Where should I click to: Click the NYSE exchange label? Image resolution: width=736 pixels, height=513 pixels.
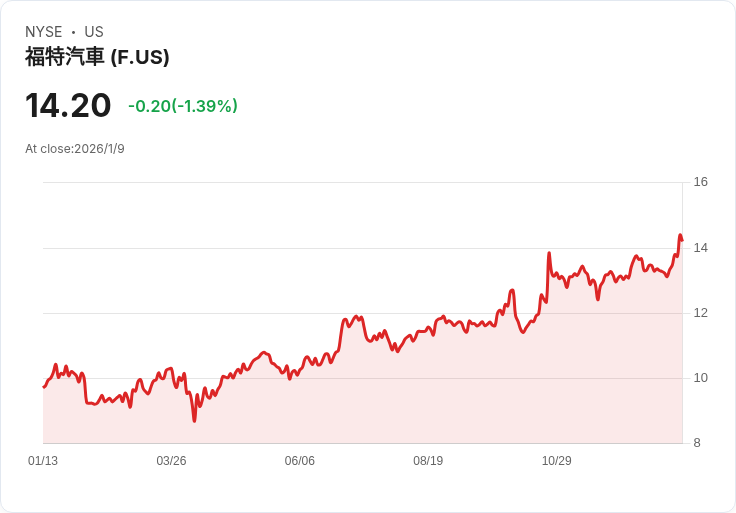point(44,32)
